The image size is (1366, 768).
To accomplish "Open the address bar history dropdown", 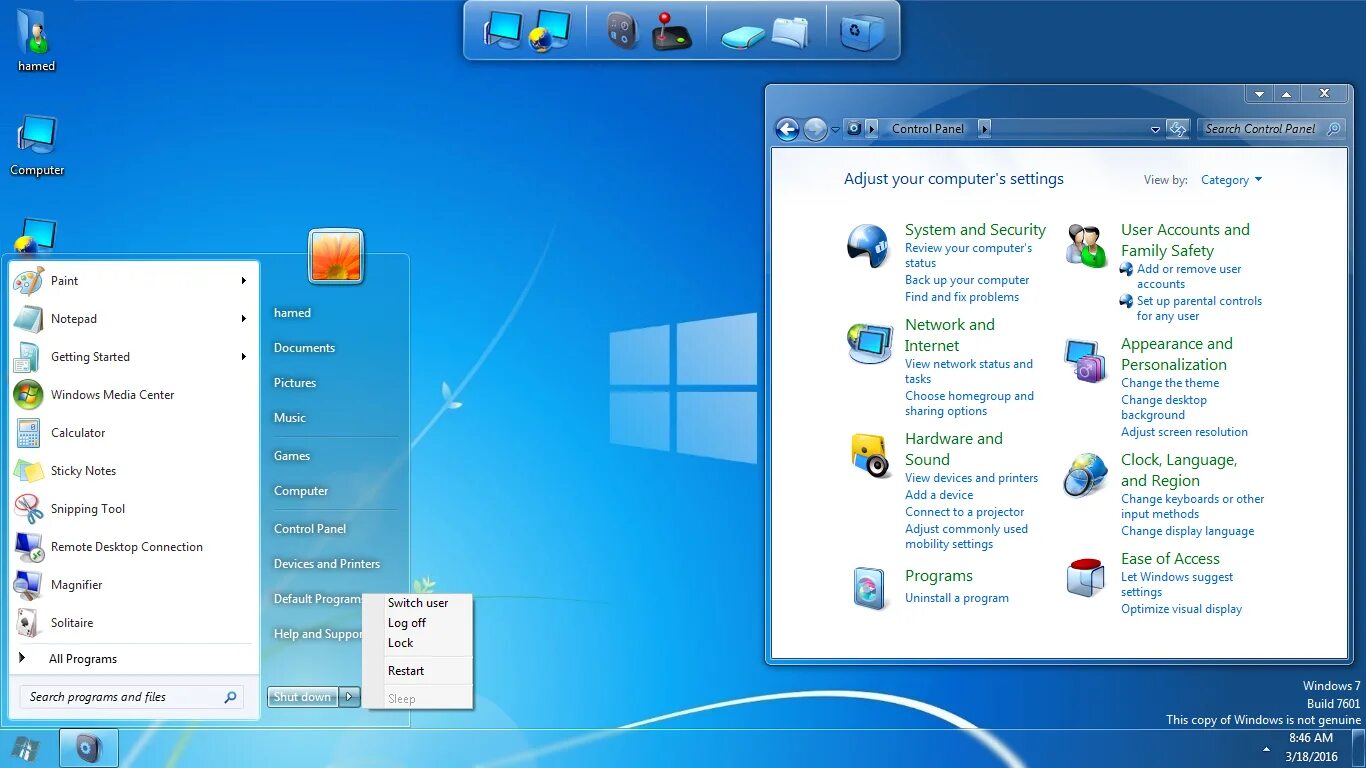I will [x=1155, y=129].
